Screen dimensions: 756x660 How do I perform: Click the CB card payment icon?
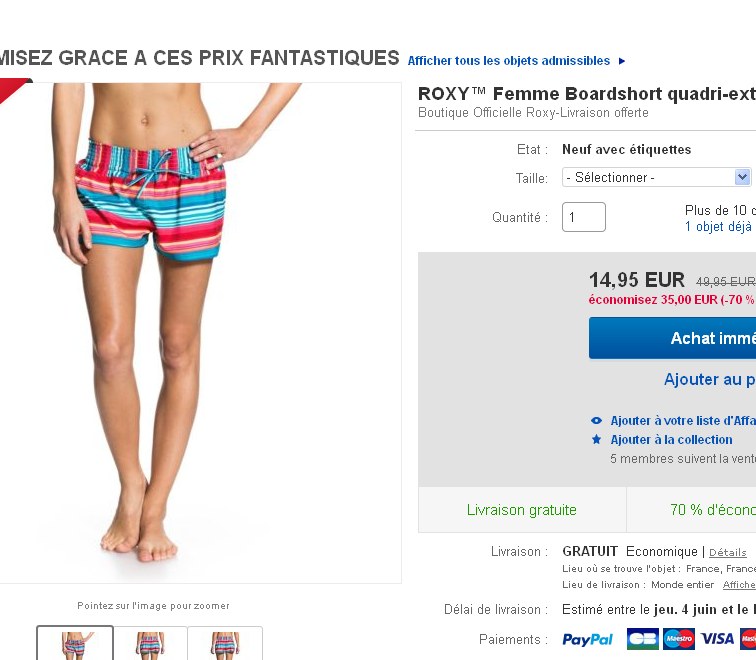(x=642, y=639)
